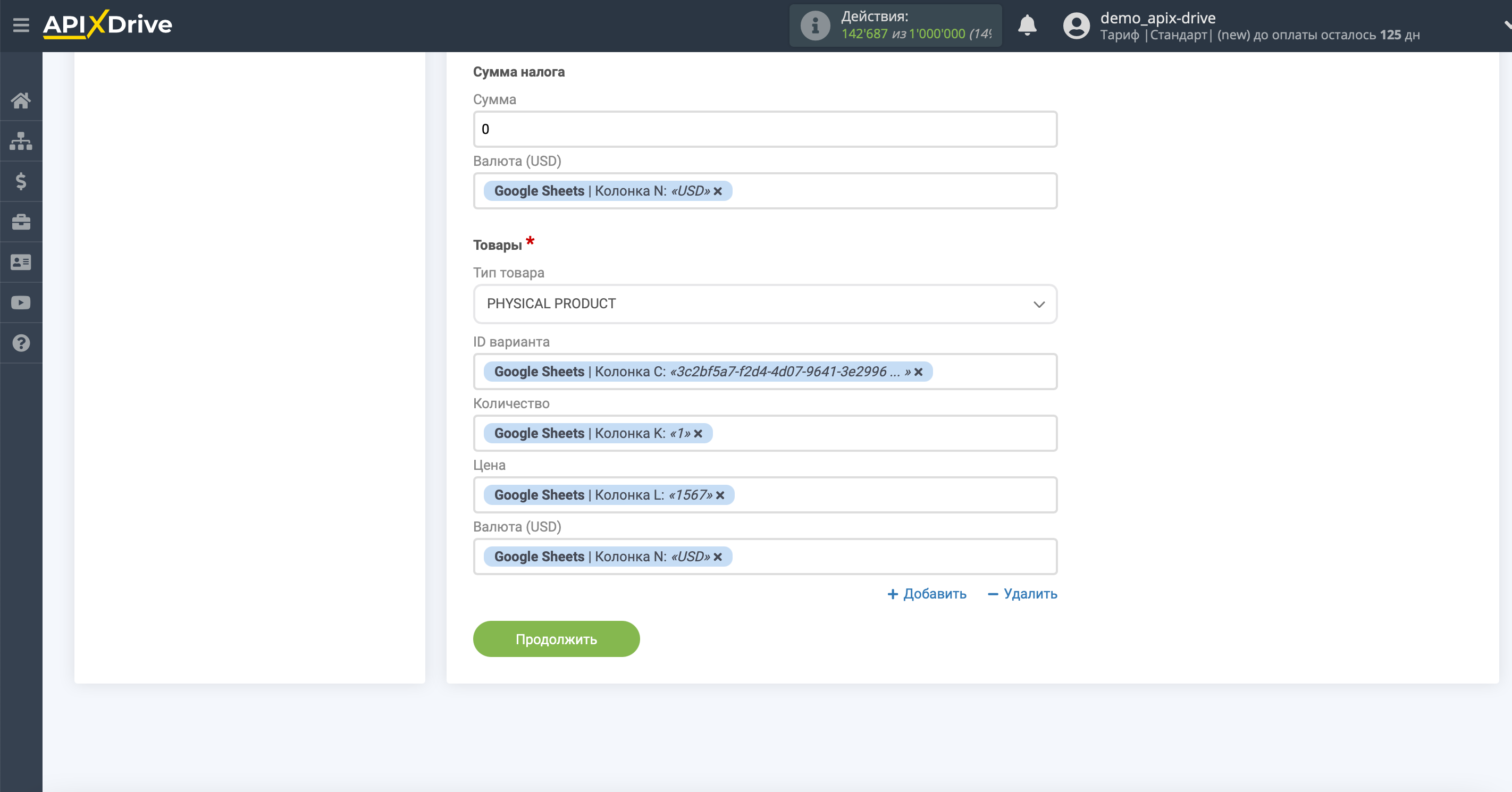Remove Колонка N tag in product currency
The width and height of the screenshot is (1512, 792).
[717, 557]
